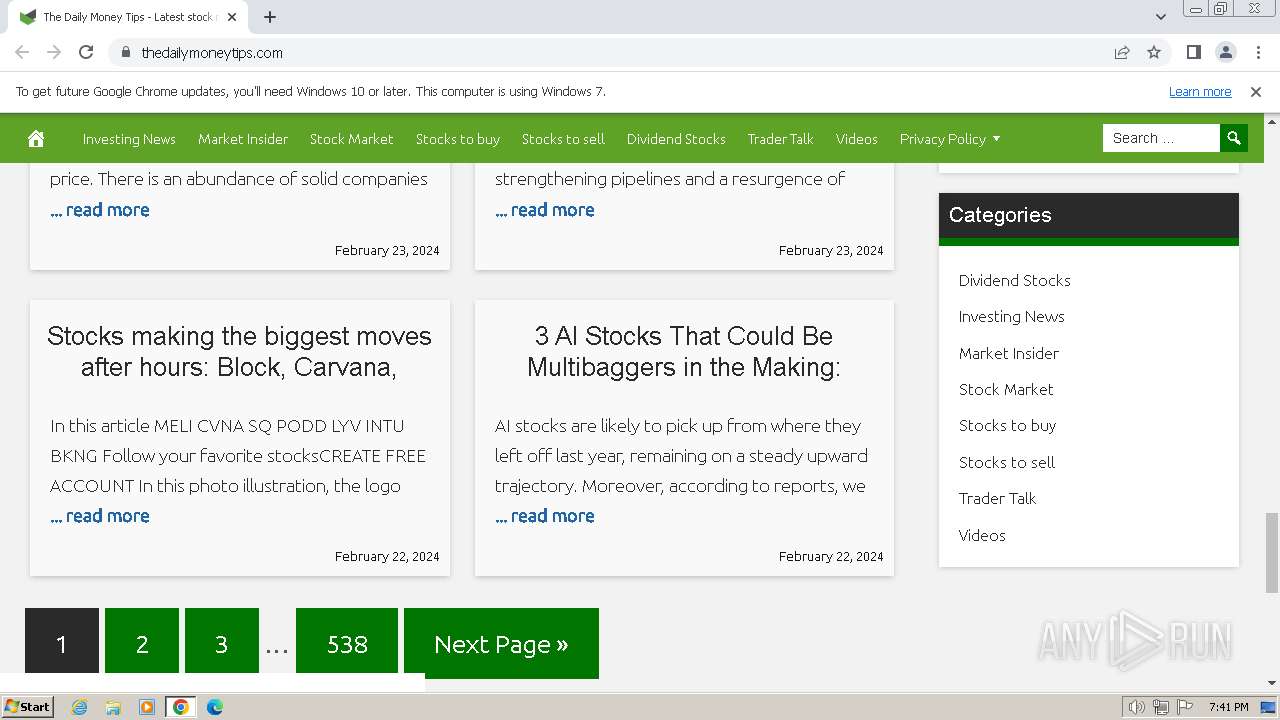Click the padlock site info icon
Screen dimensions: 1280x720
[x=125, y=52]
